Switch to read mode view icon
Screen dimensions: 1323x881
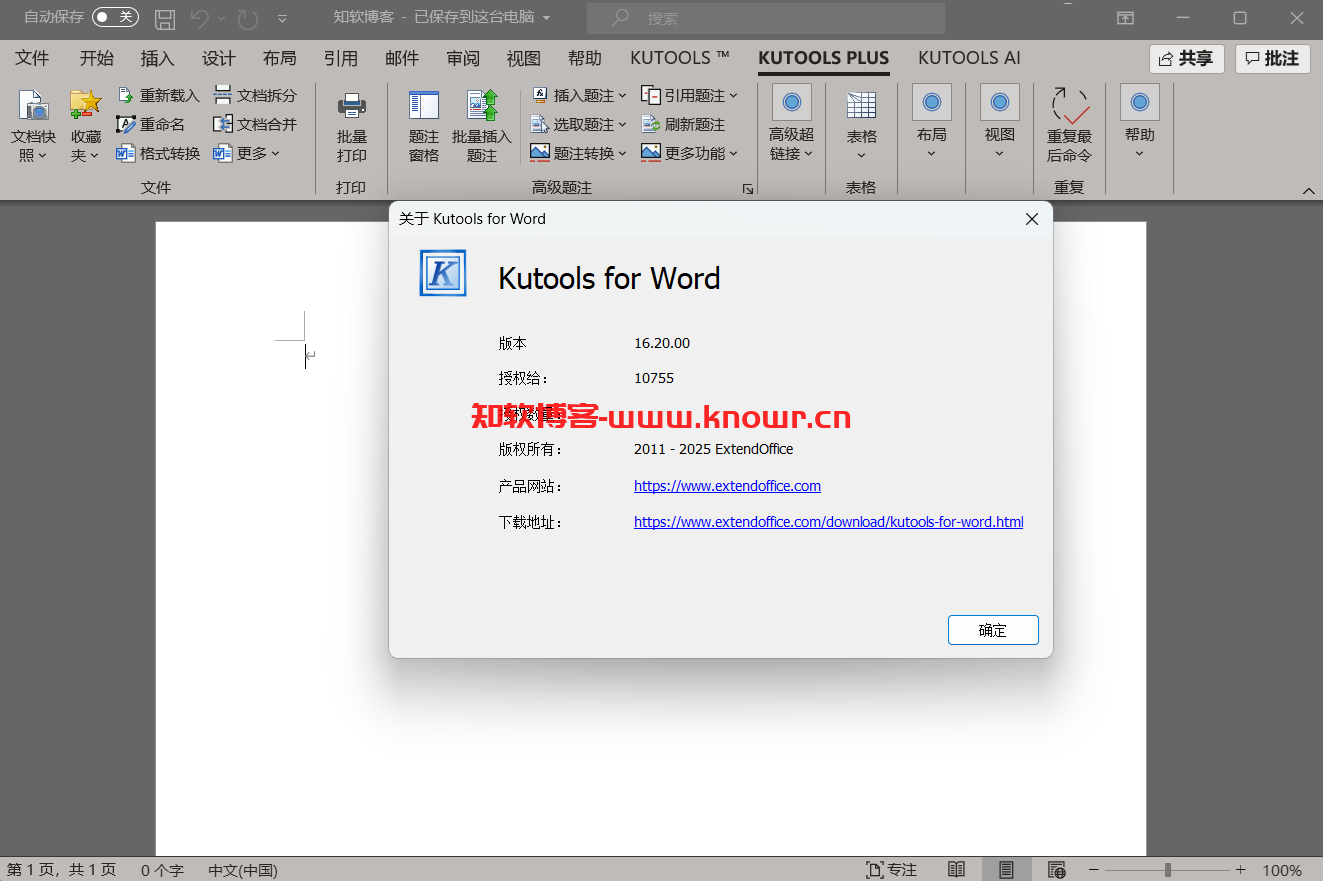coord(957,870)
